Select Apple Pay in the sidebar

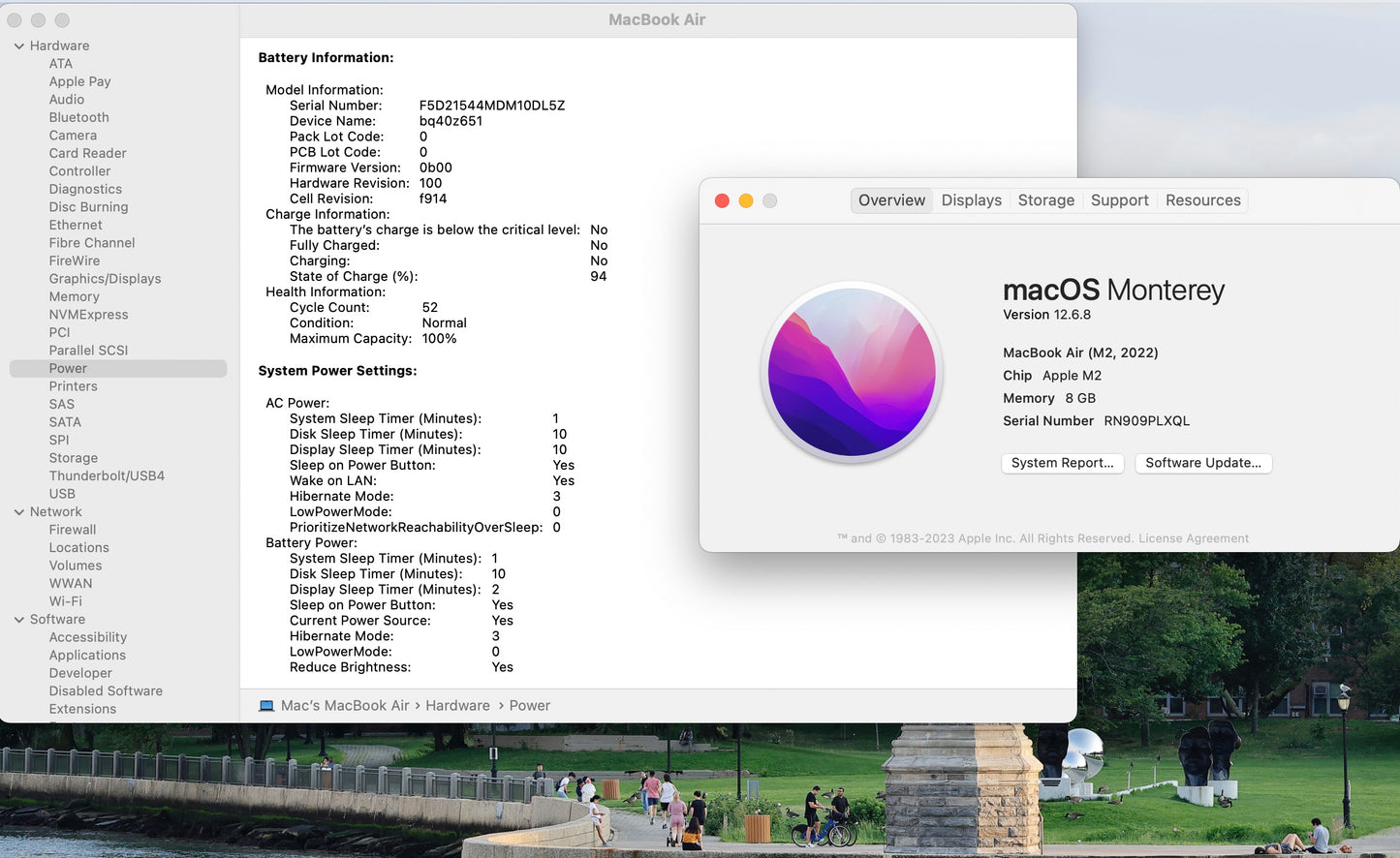80,81
